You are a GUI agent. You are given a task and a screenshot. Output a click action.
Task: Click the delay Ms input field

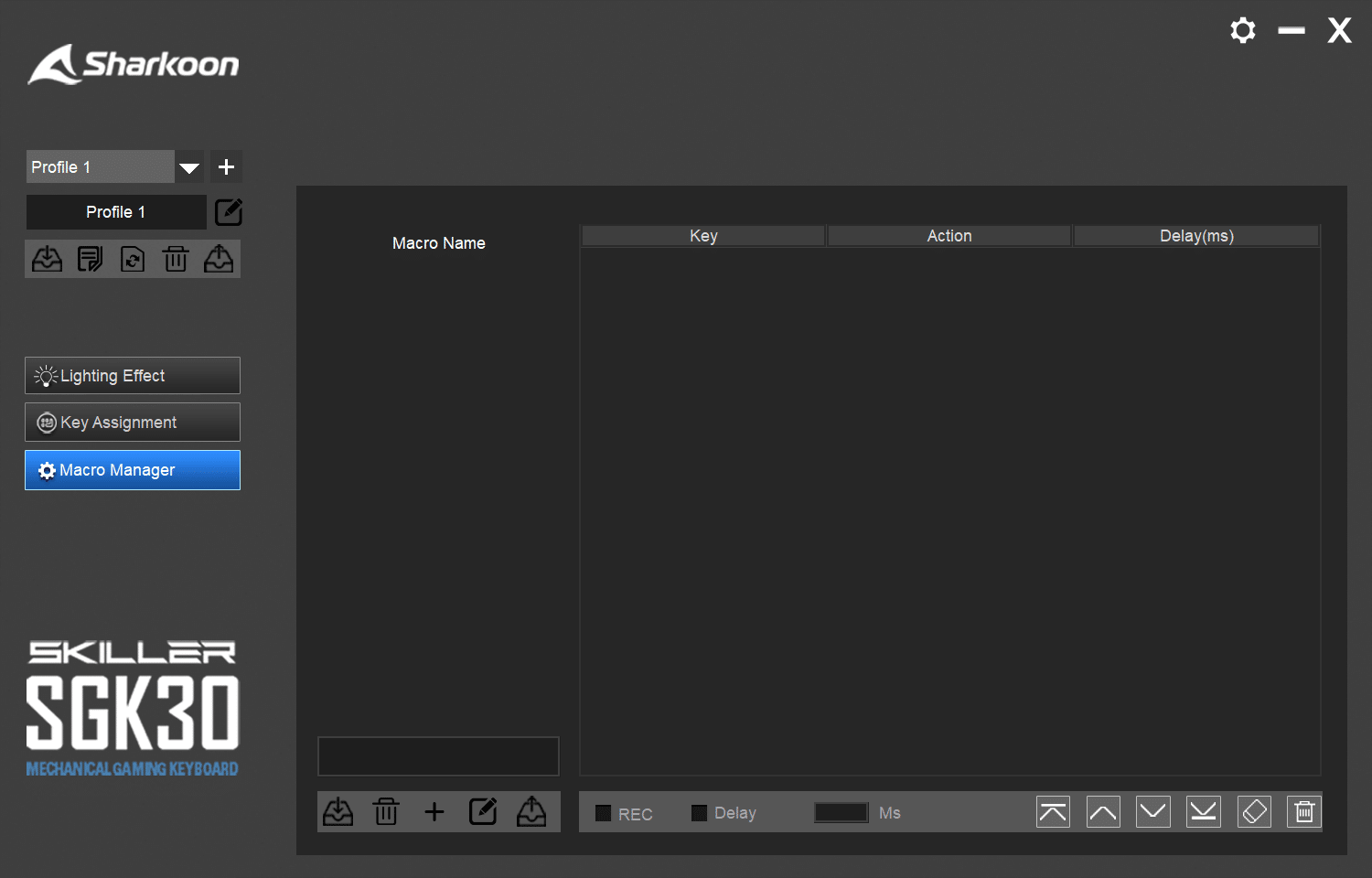pos(841,813)
